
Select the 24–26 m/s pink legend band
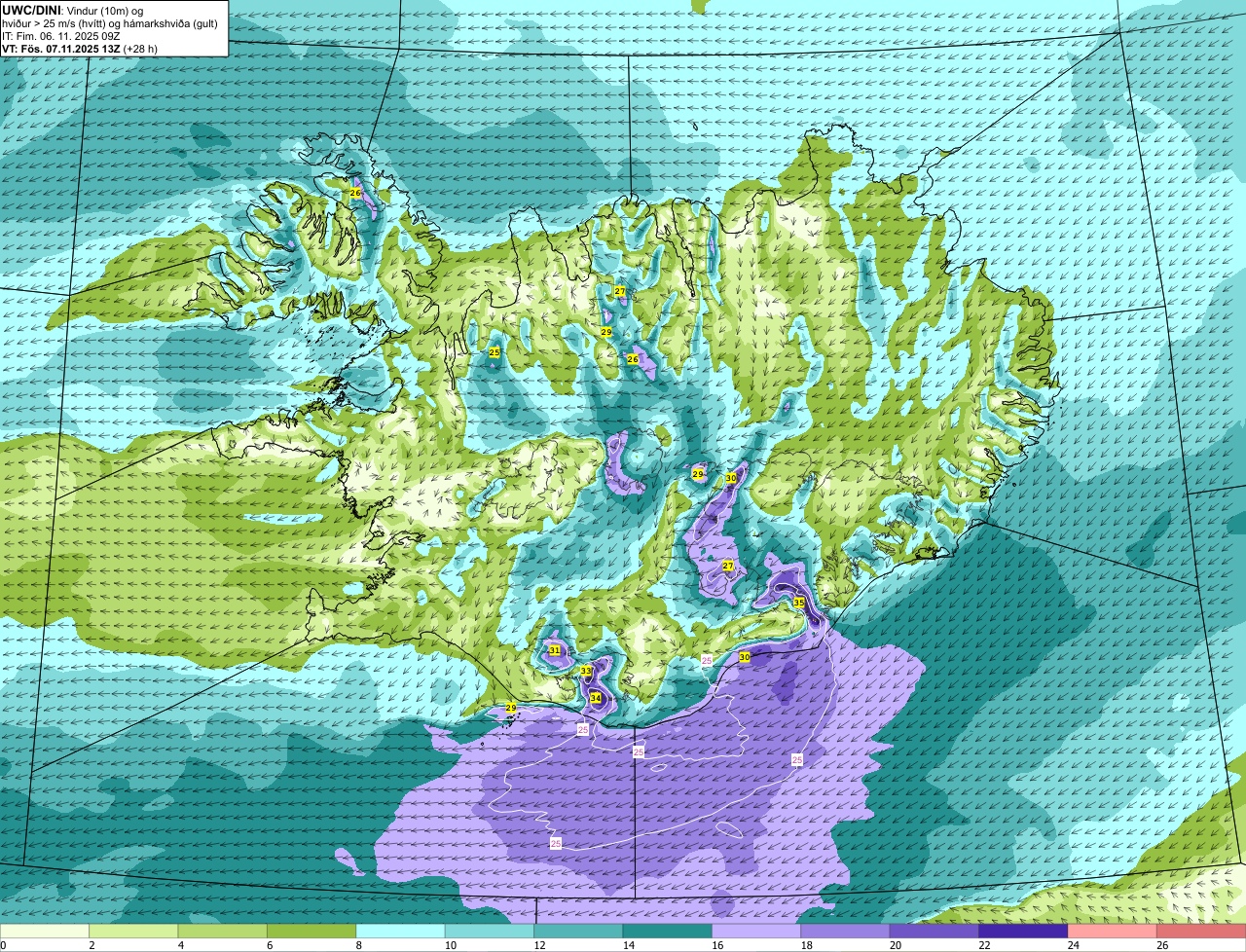pyautogui.click(x=1113, y=931)
